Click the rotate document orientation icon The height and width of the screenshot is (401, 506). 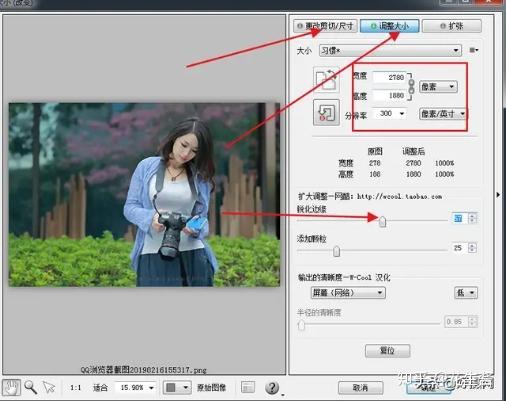tap(326, 79)
